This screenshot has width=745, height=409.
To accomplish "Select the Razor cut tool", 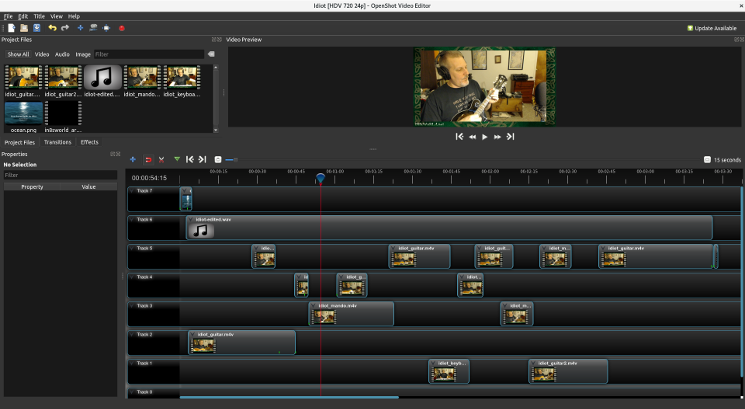I will pos(161,159).
